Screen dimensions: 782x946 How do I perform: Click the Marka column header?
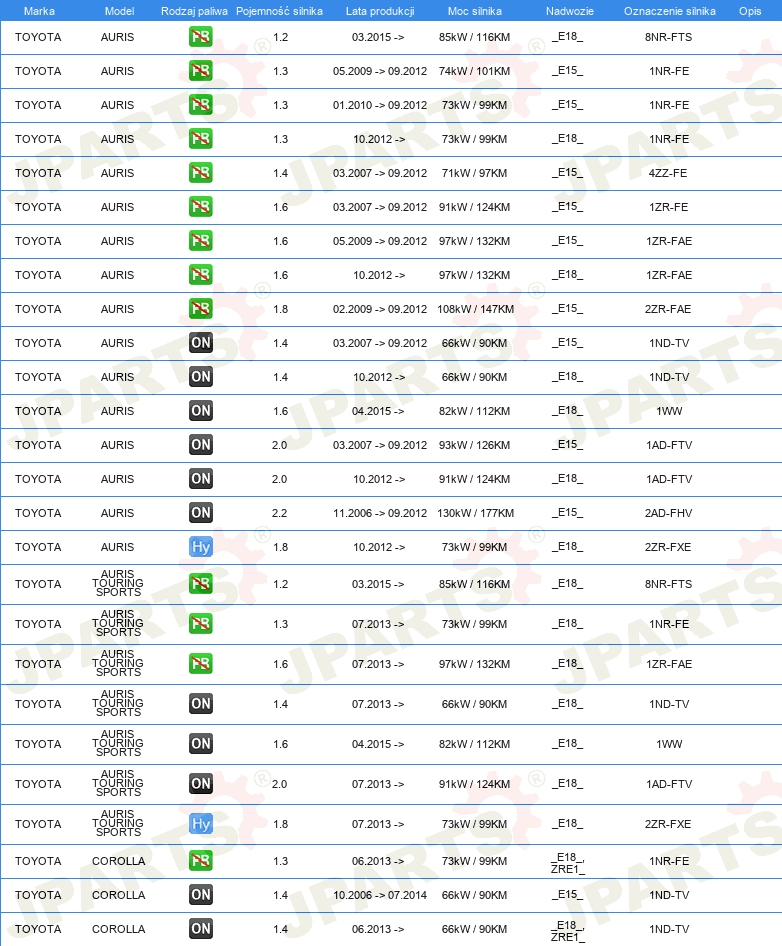39,11
